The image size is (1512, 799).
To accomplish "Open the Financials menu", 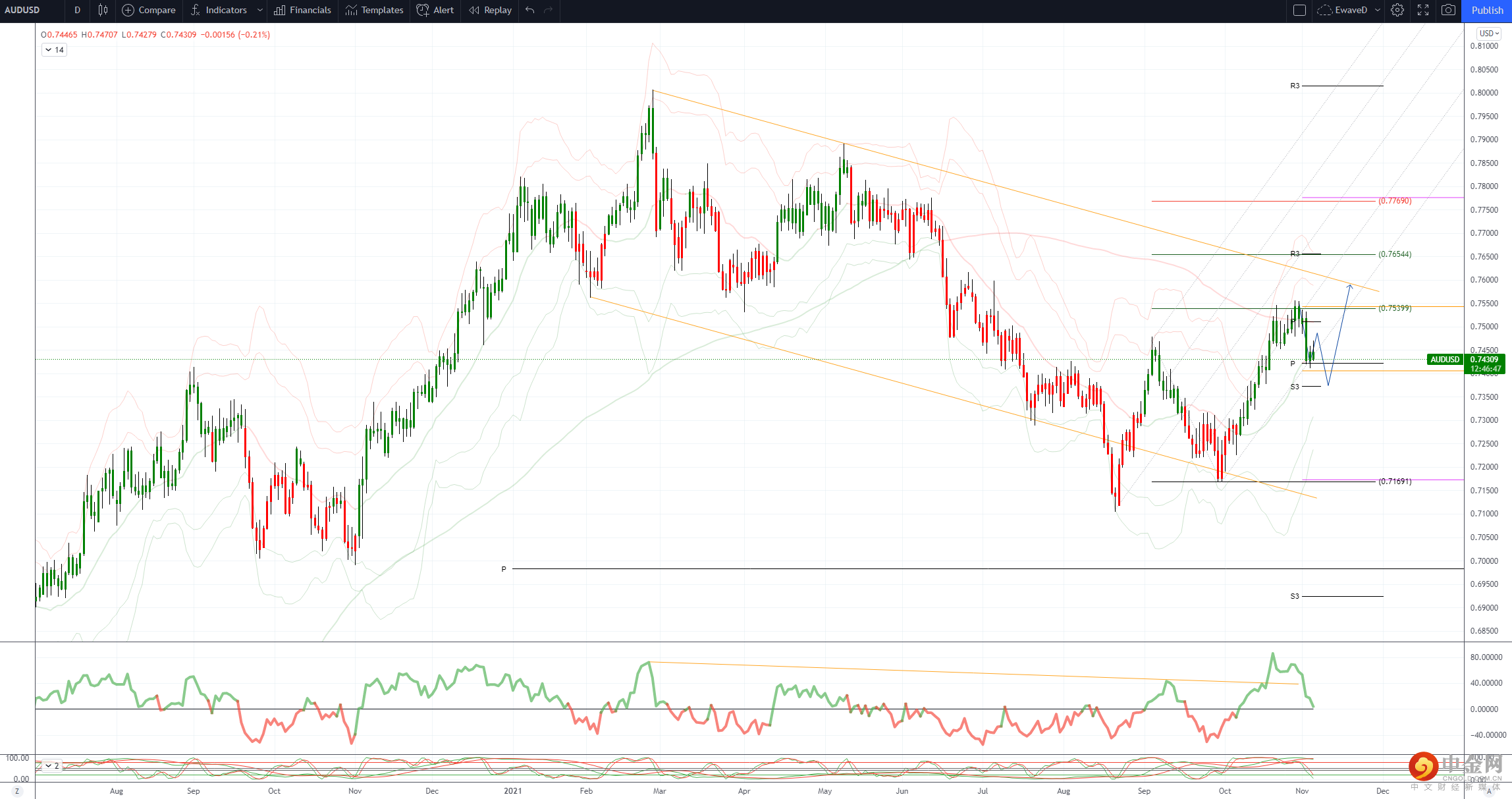I will click(302, 10).
